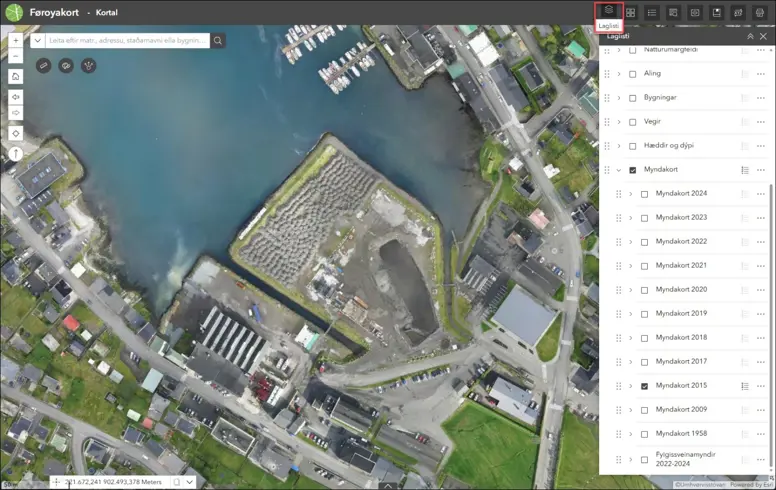
Task: Reset map orientation with the compass arrow
Action: point(16,154)
